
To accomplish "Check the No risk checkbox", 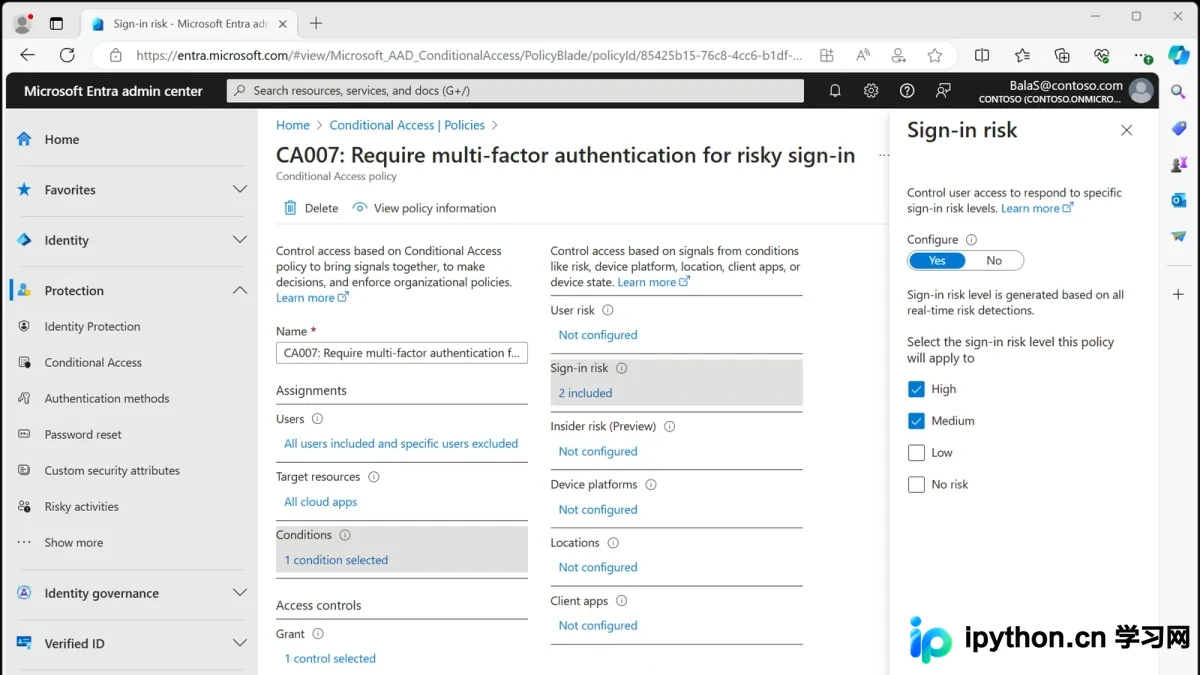I will 916,485.
